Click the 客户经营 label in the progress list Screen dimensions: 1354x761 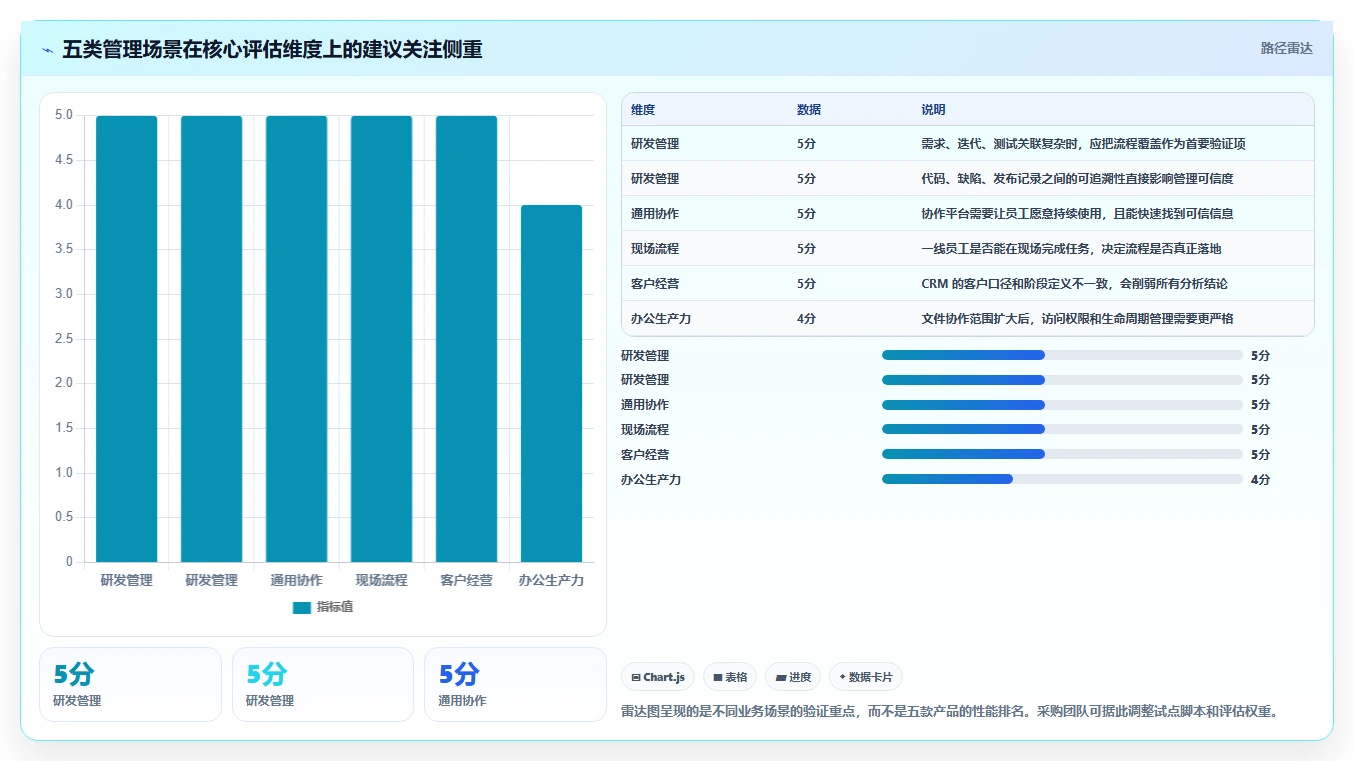click(x=645, y=455)
